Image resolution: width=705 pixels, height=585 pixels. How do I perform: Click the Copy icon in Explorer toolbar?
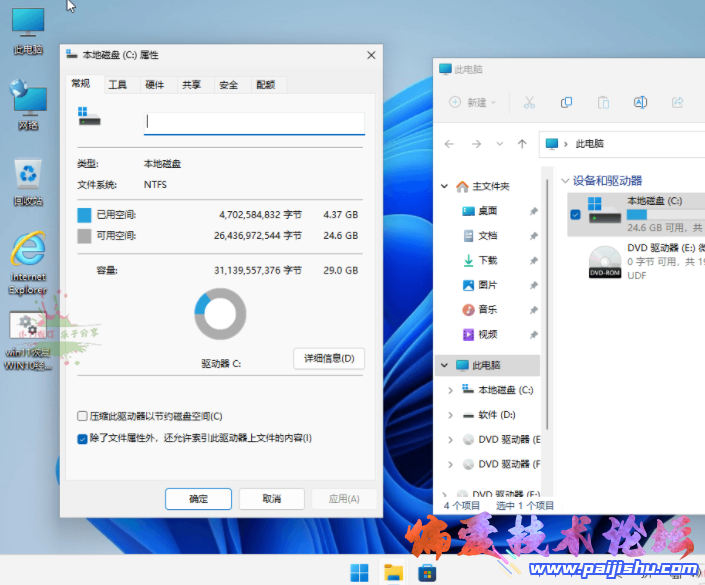566,102
